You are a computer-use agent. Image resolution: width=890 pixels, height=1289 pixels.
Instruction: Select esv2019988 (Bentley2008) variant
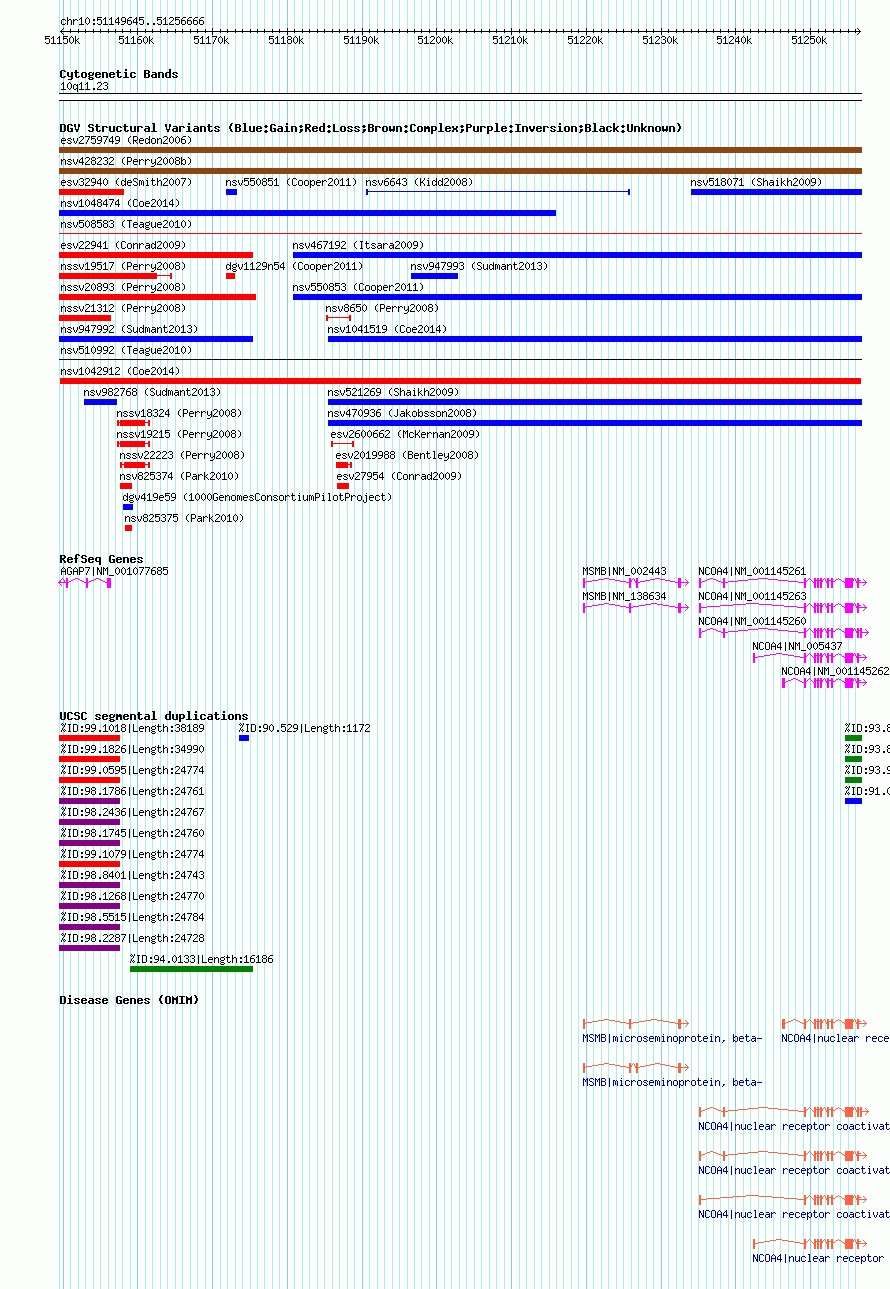343,464
